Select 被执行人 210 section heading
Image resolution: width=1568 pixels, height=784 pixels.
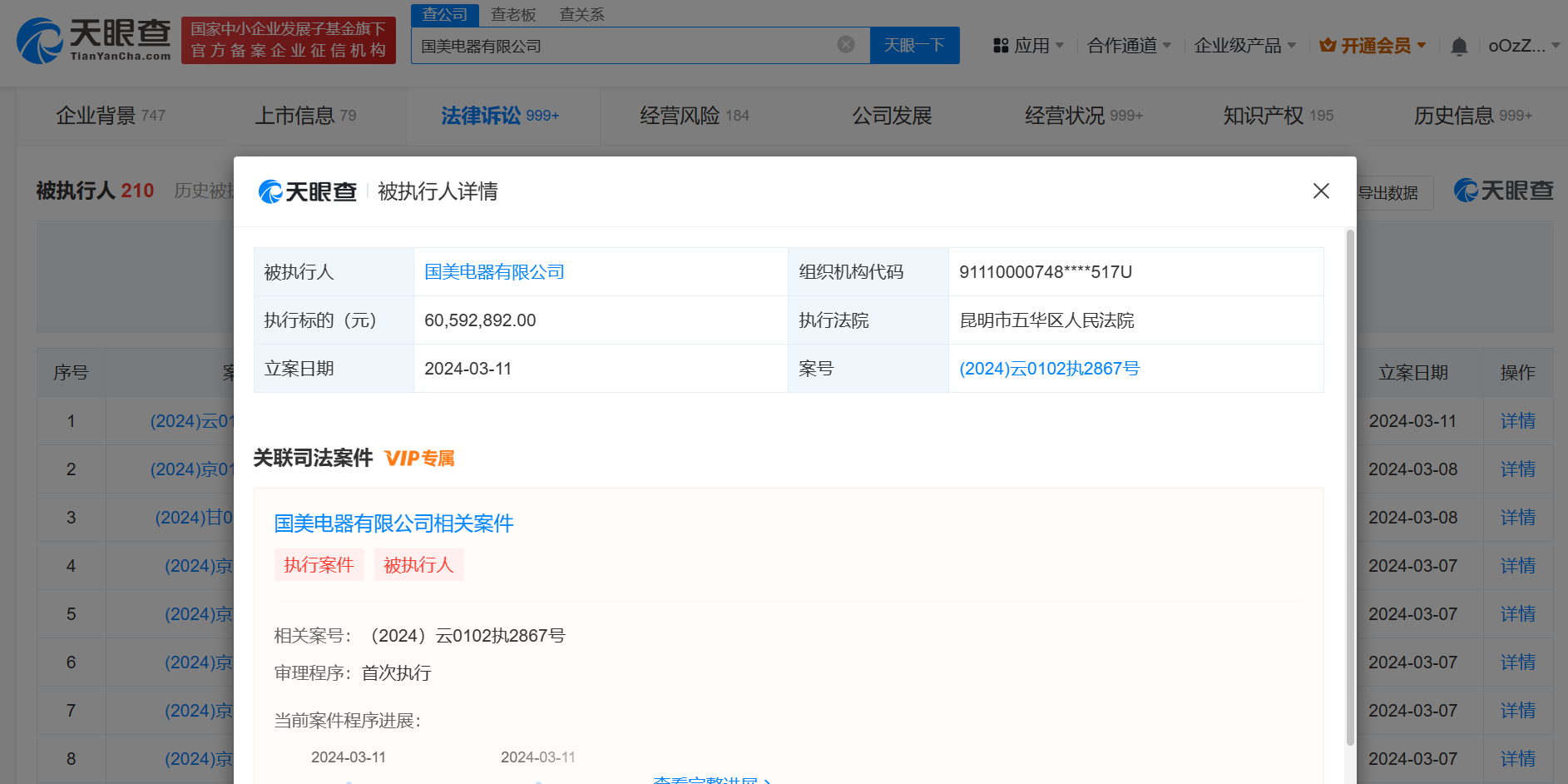click(x=95, y=191)
